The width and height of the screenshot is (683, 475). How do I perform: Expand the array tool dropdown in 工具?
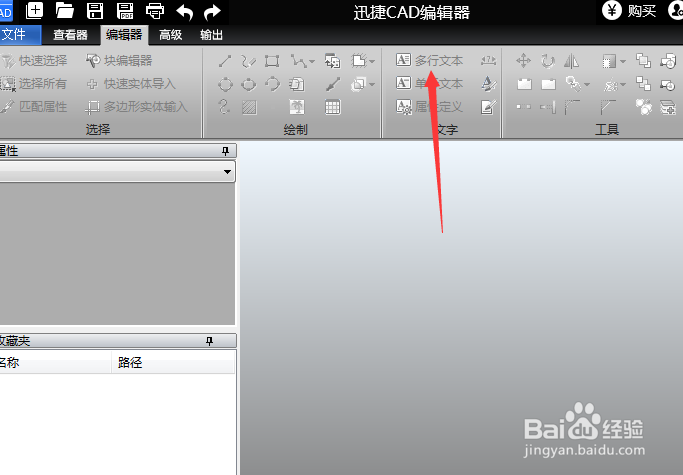[623, 61]
